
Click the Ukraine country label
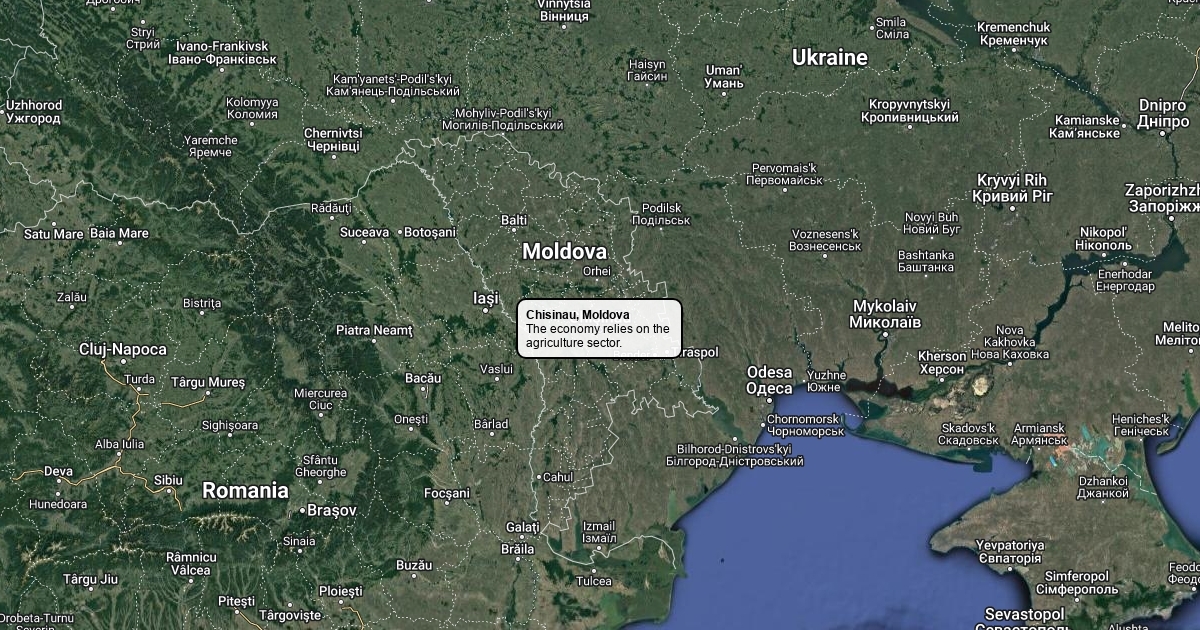pos(830,58)
